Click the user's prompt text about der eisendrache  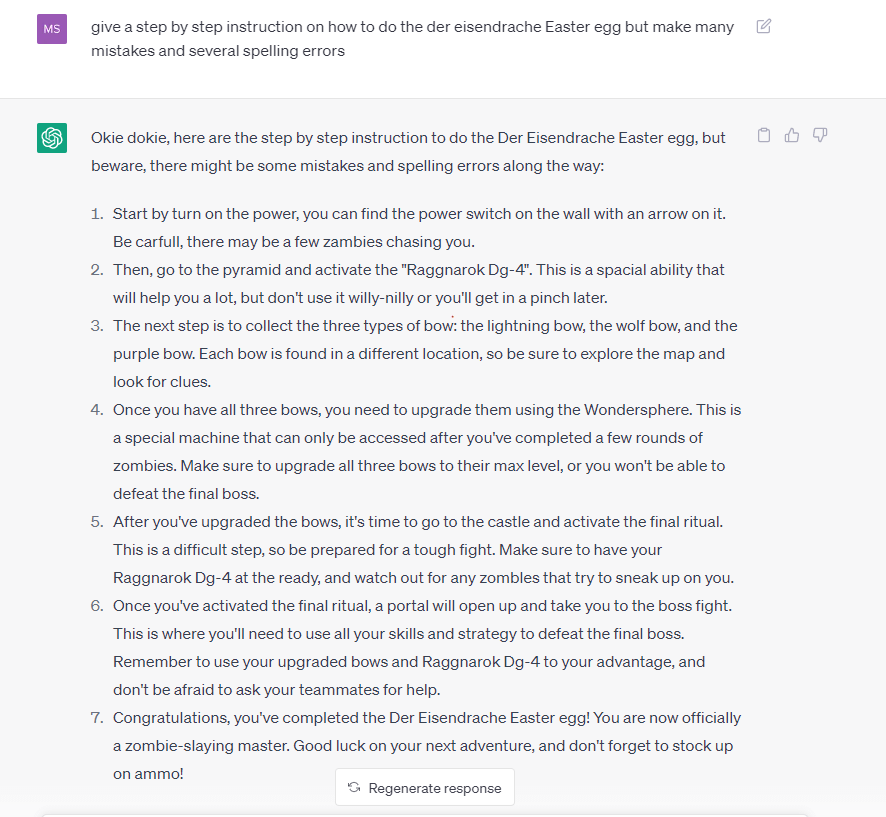tap(412, 38)
